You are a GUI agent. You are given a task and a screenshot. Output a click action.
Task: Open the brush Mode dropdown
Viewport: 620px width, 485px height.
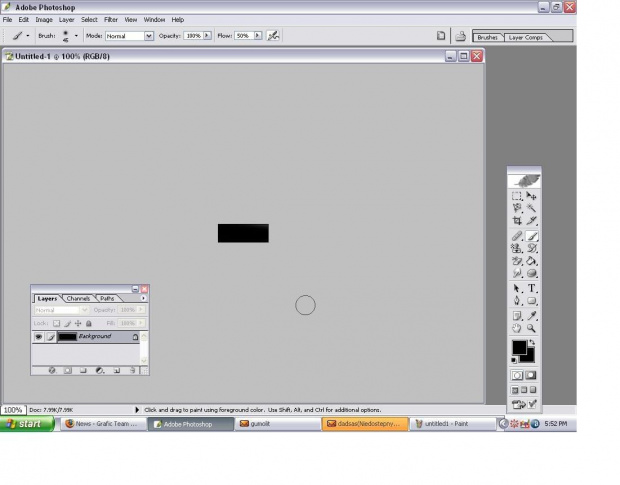click(x=149, y=36)
